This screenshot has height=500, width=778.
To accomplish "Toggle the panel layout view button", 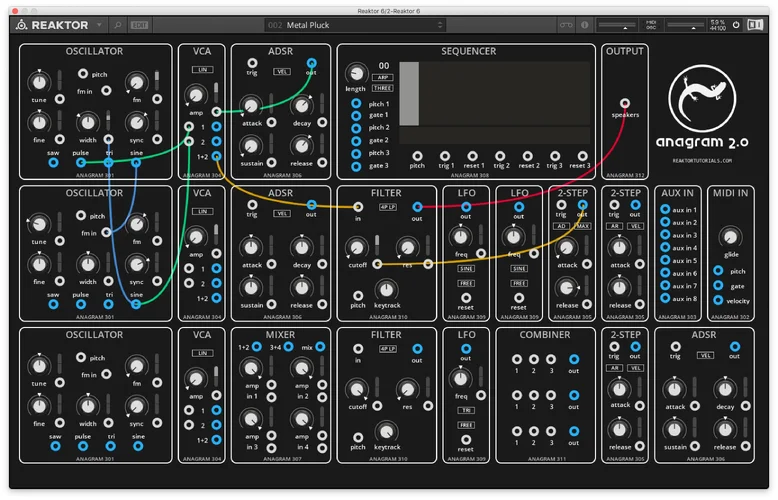I will [755, 25].
